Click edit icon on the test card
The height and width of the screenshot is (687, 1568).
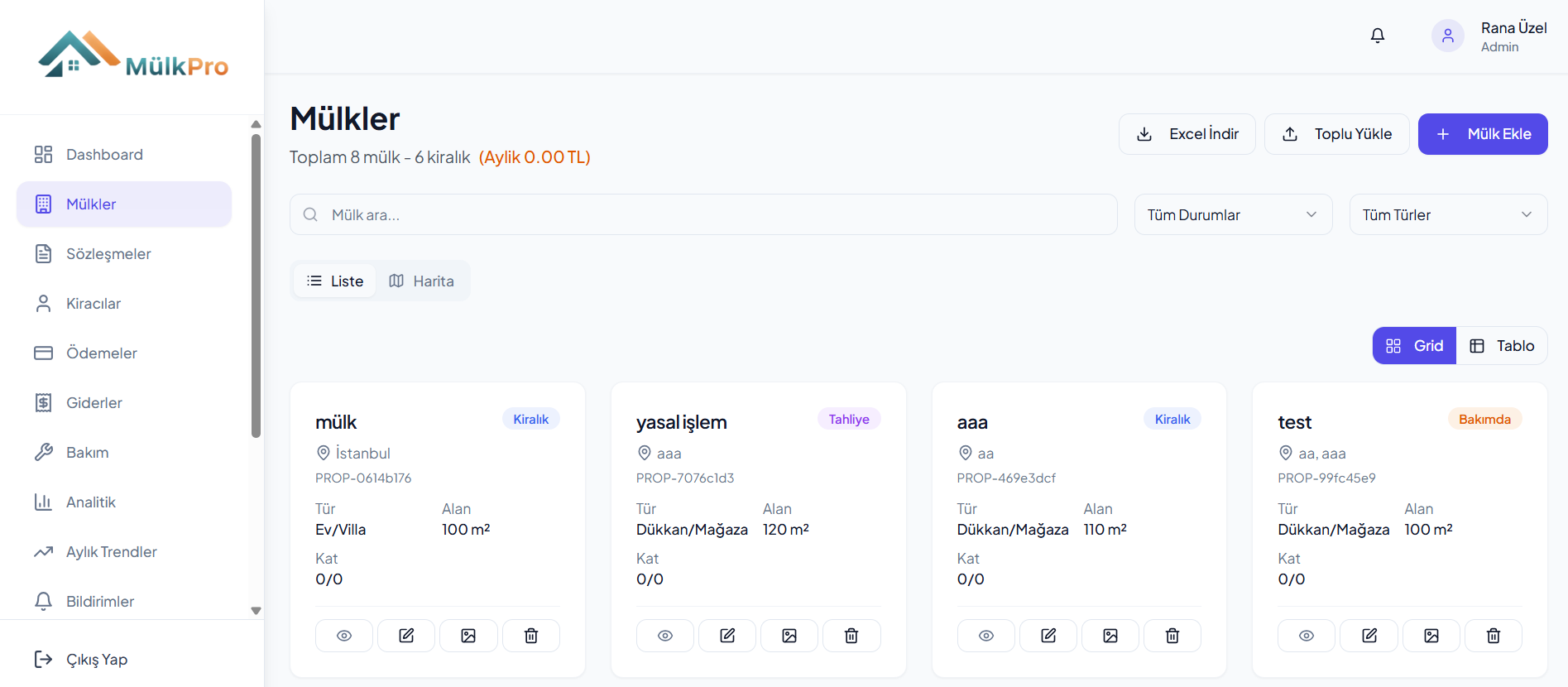click(x=1369, y=636)
